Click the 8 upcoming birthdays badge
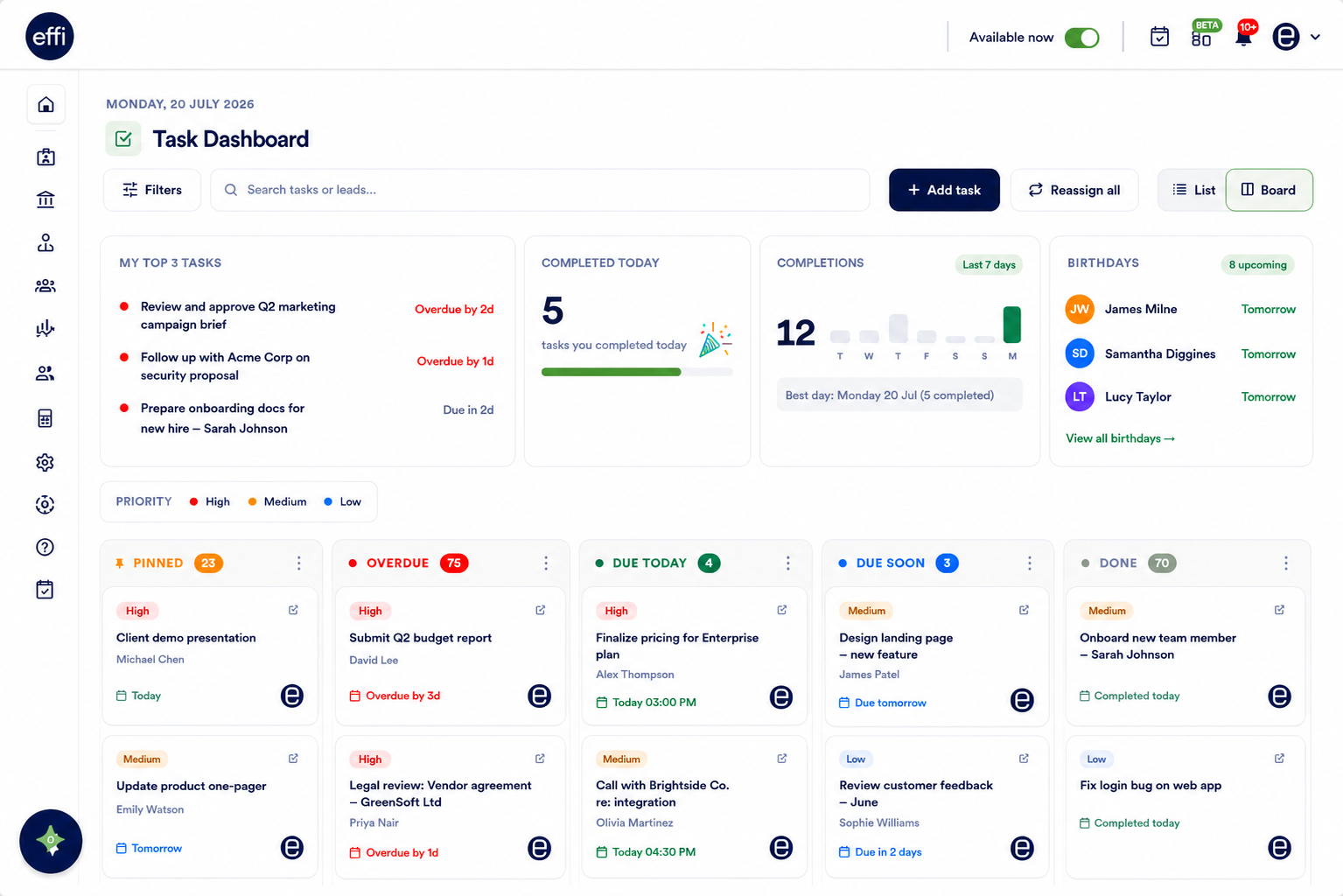 click(1257, 264)
